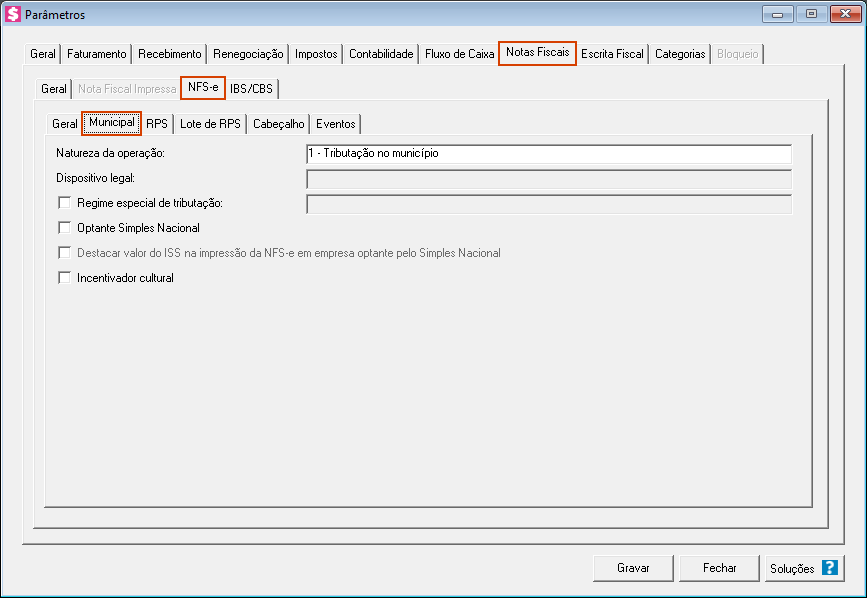Open the Natureza da operação field
This screenshot has width=867, height=598.
tap(549, 154)
